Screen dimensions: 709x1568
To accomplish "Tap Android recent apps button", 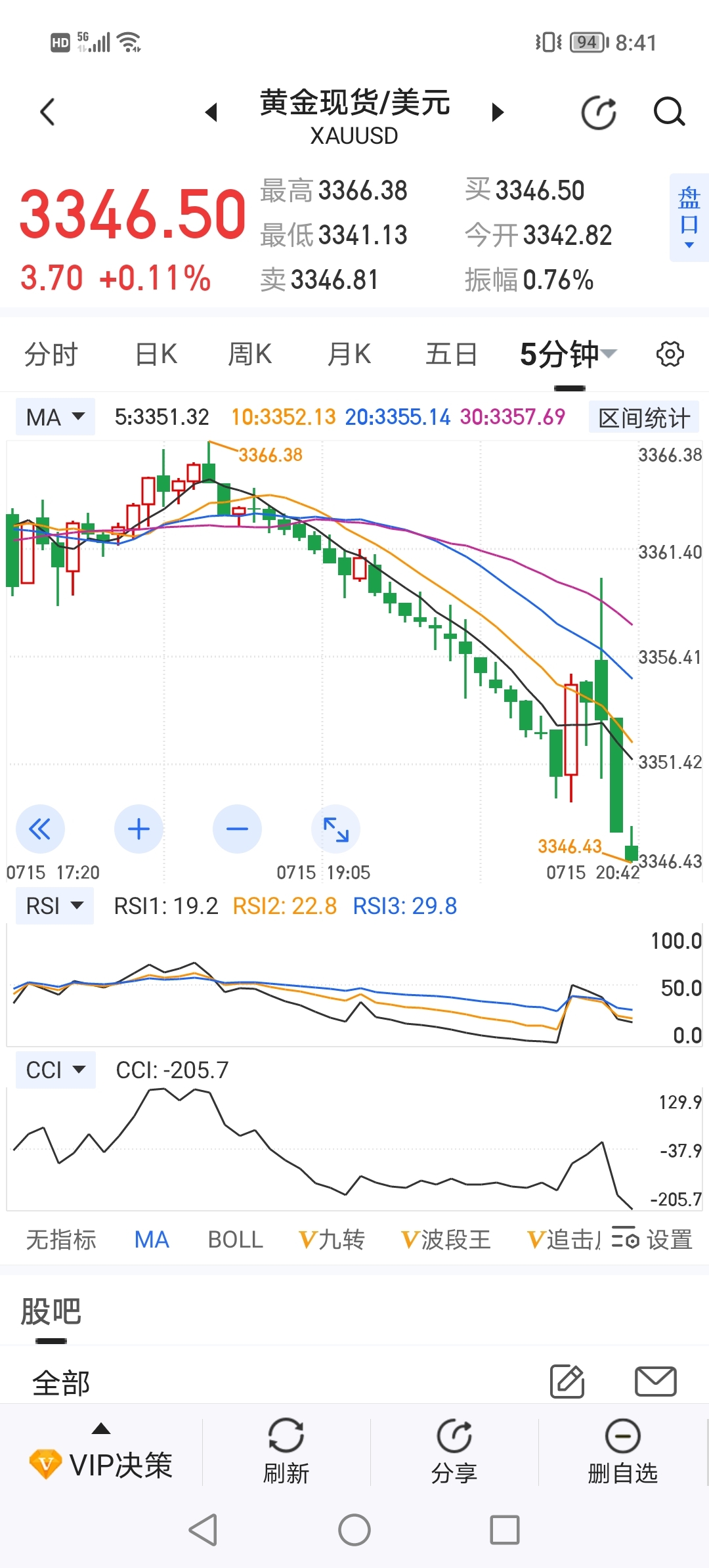I will [505, 1530].
